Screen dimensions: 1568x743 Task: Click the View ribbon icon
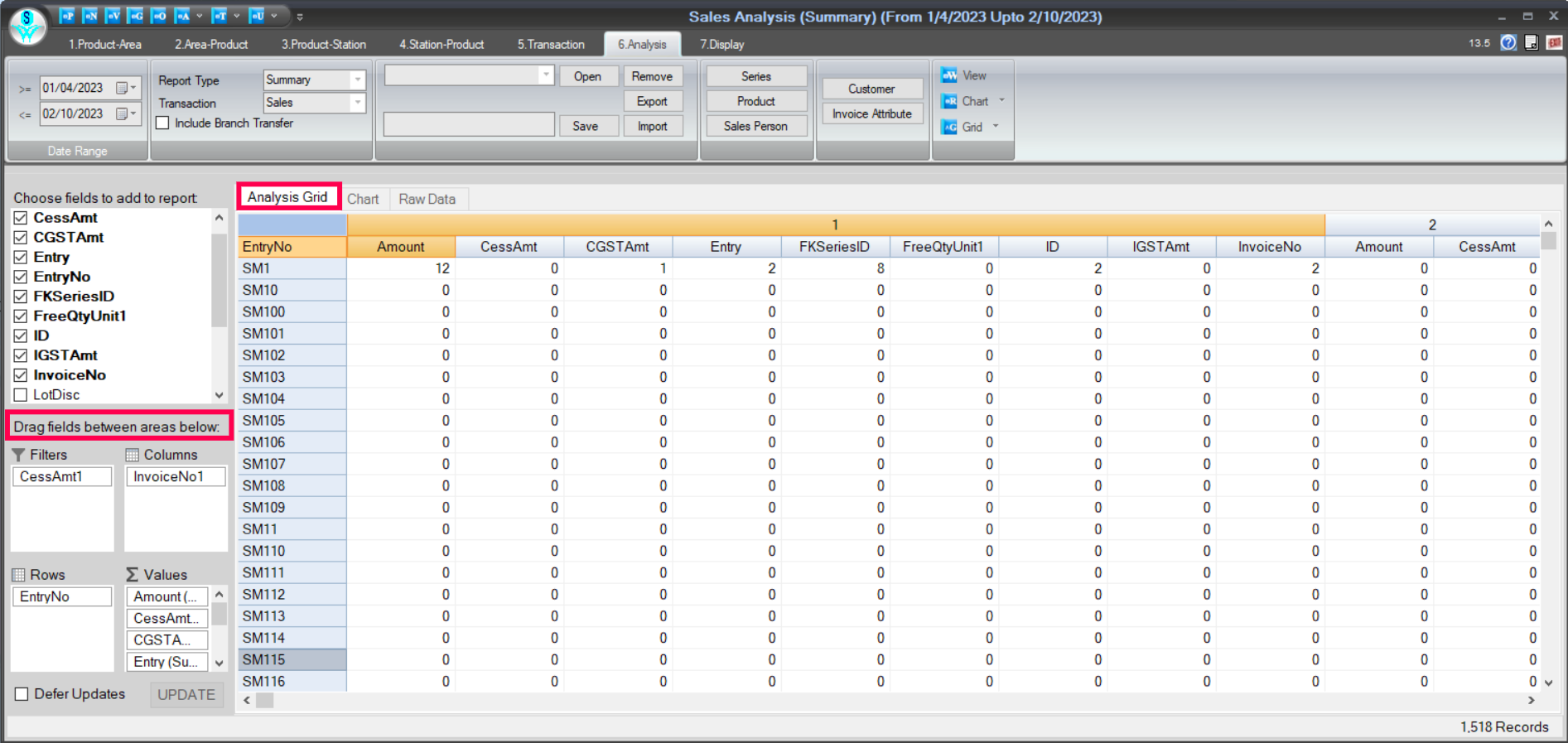coord(949,75)
